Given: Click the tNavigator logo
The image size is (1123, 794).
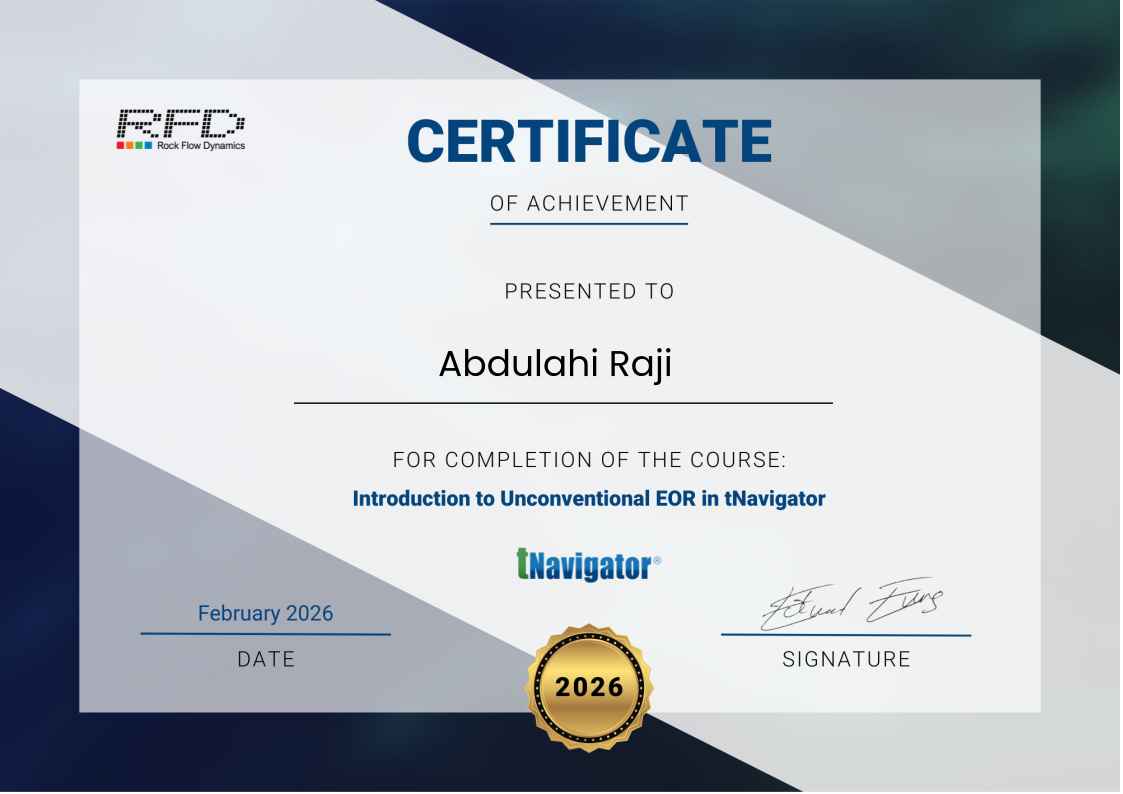Looking at the screenshot, I should [x=584, y=565].
